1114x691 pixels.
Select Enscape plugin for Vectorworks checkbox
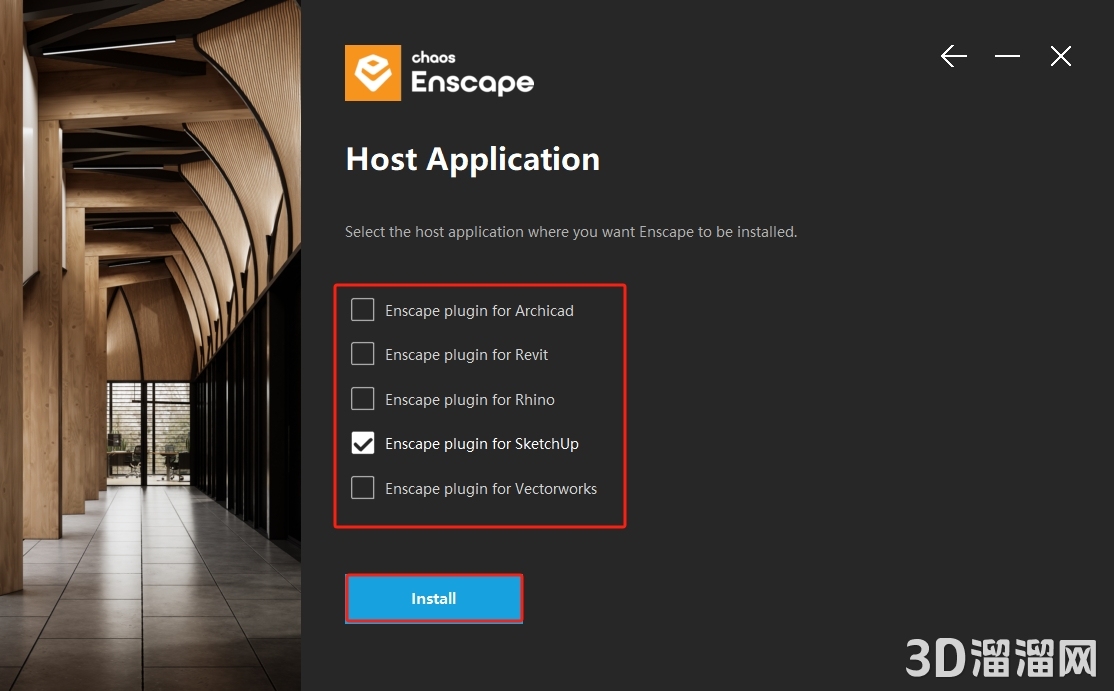click(362, 488)
